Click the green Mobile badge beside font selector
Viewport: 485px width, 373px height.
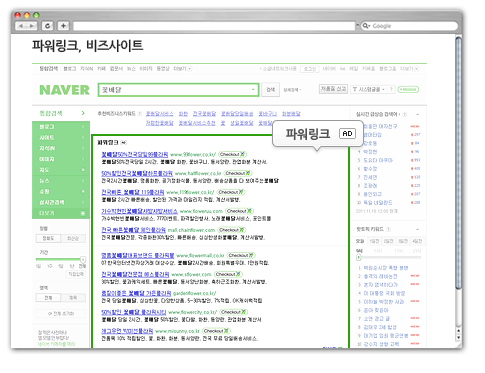coord(408,89)
